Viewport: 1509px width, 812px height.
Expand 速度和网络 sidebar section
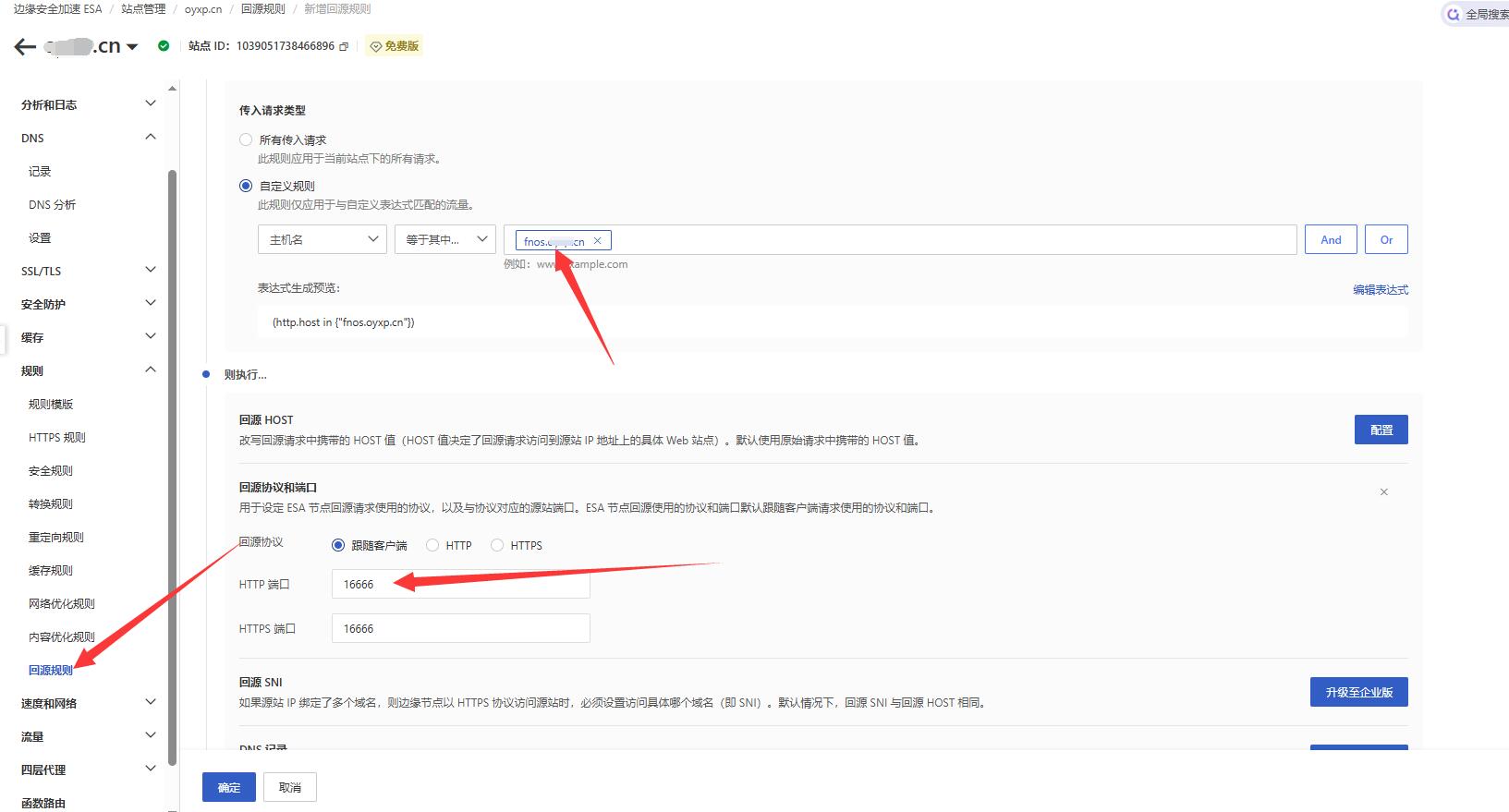point(151,702)
